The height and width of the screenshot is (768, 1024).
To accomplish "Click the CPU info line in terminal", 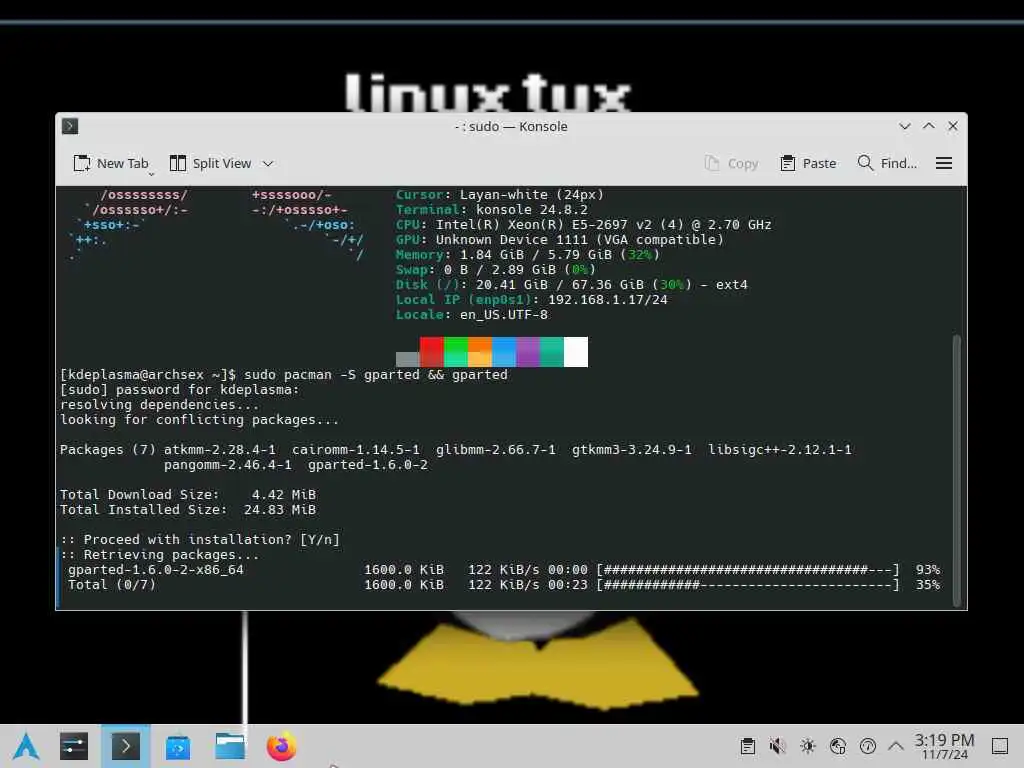I will tap(583, 225).
